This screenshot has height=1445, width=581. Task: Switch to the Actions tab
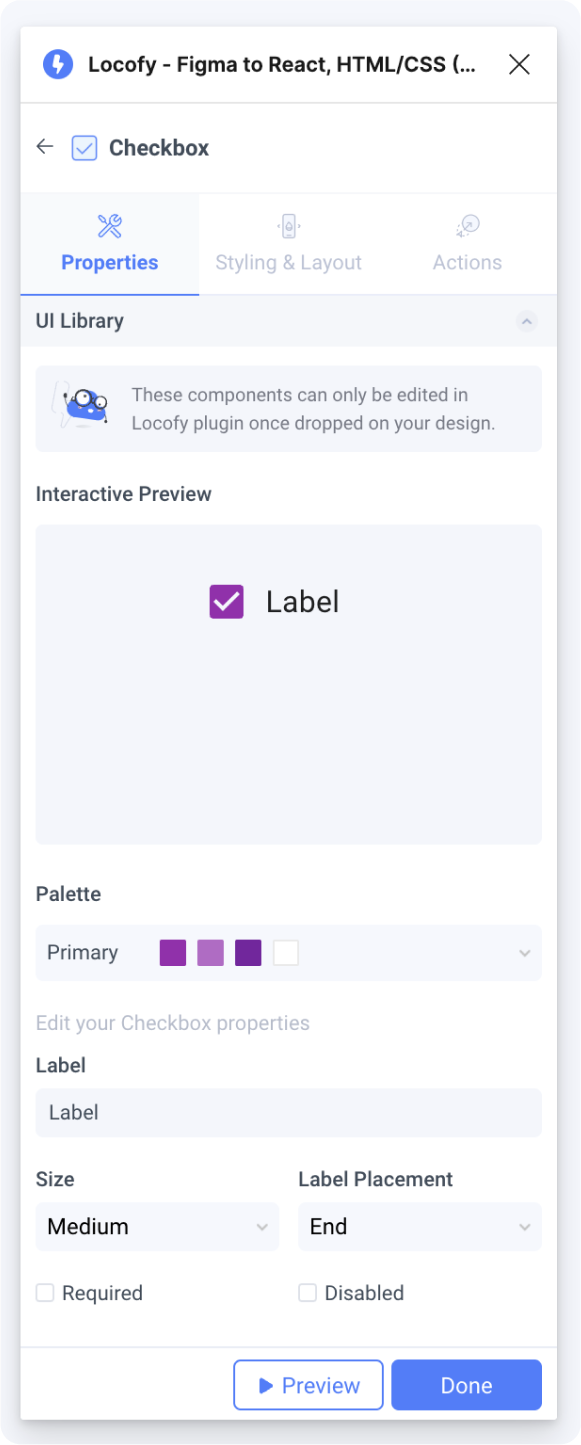(466, 245)
